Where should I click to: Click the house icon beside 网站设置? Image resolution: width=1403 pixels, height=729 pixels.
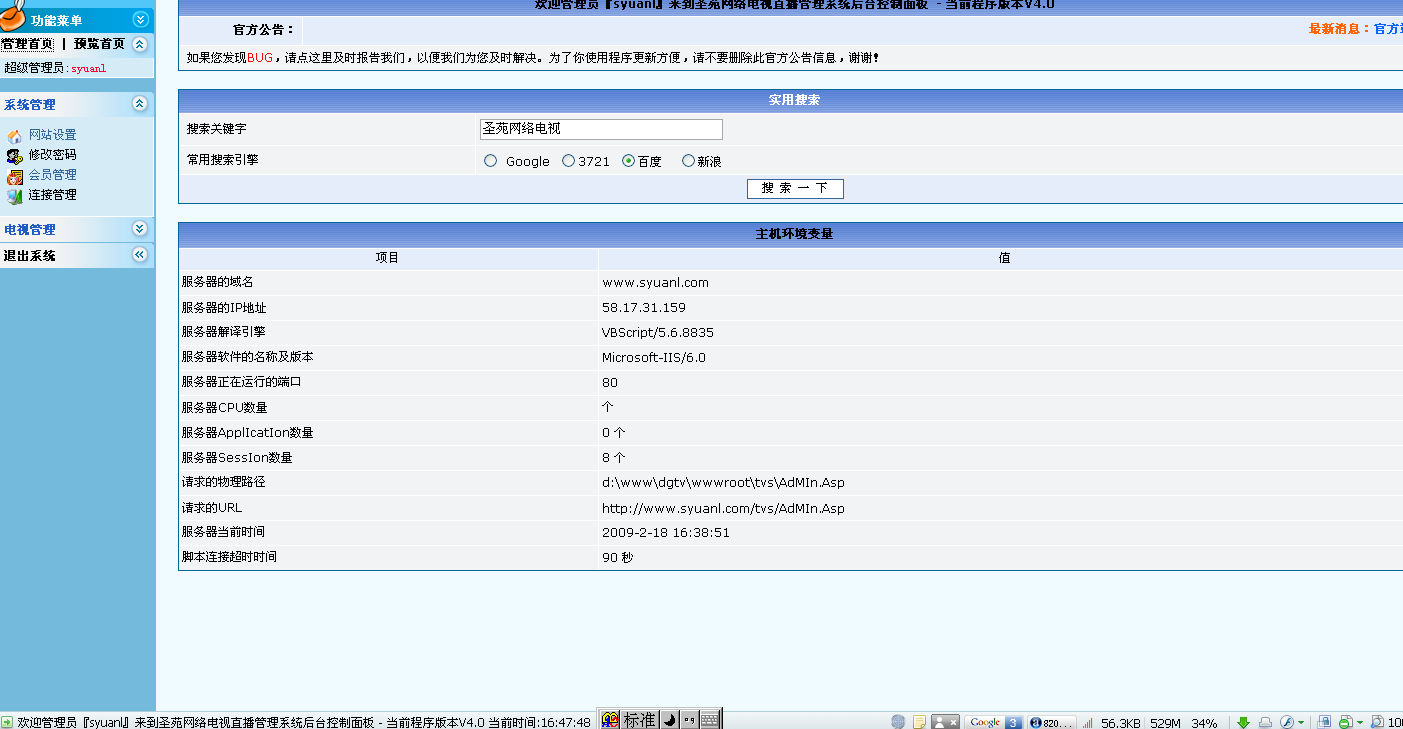point(14,135)
